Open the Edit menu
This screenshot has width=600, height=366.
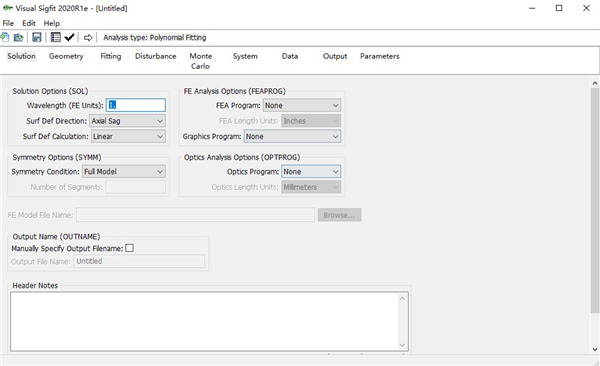coord(29,23)
